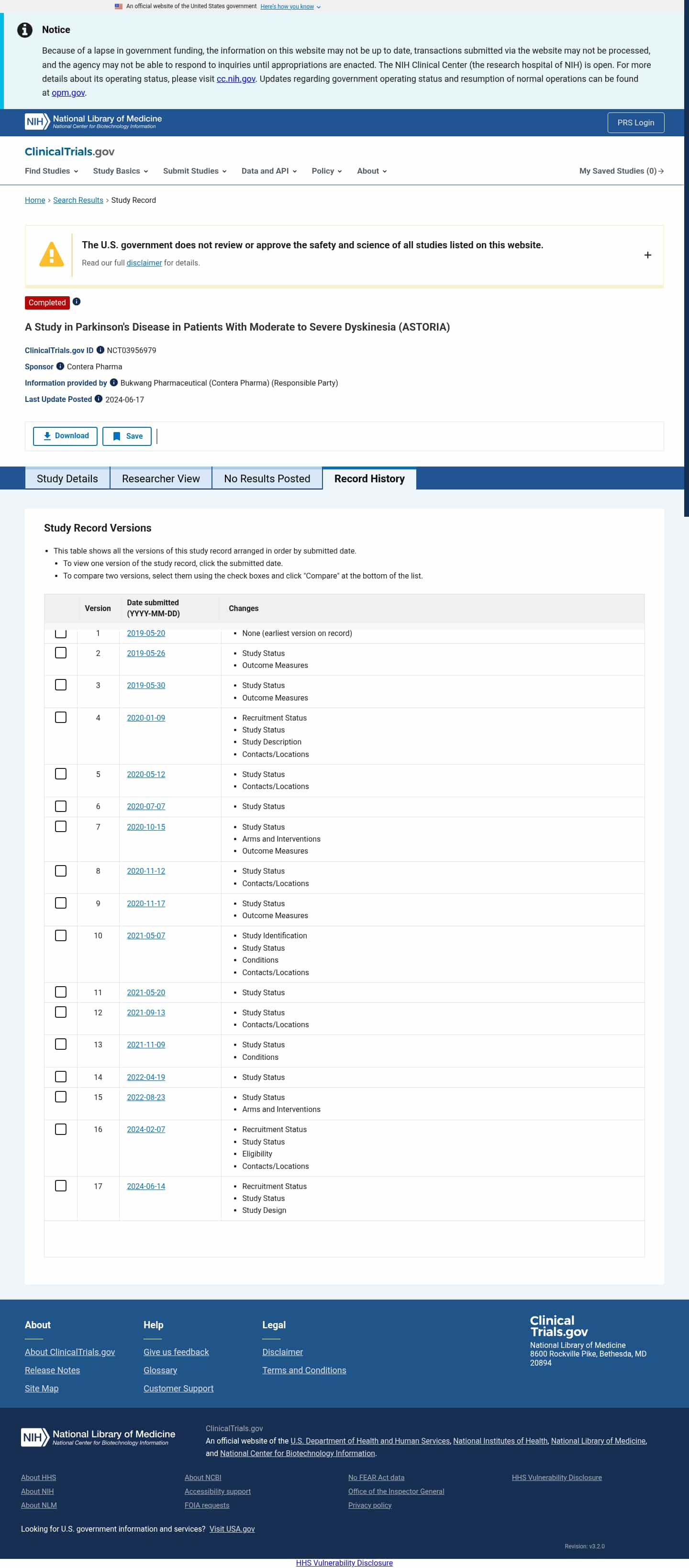Open FOIA requests footer link
Viewport: 689px width, 1568px height.
click(x=207, y=1505)
